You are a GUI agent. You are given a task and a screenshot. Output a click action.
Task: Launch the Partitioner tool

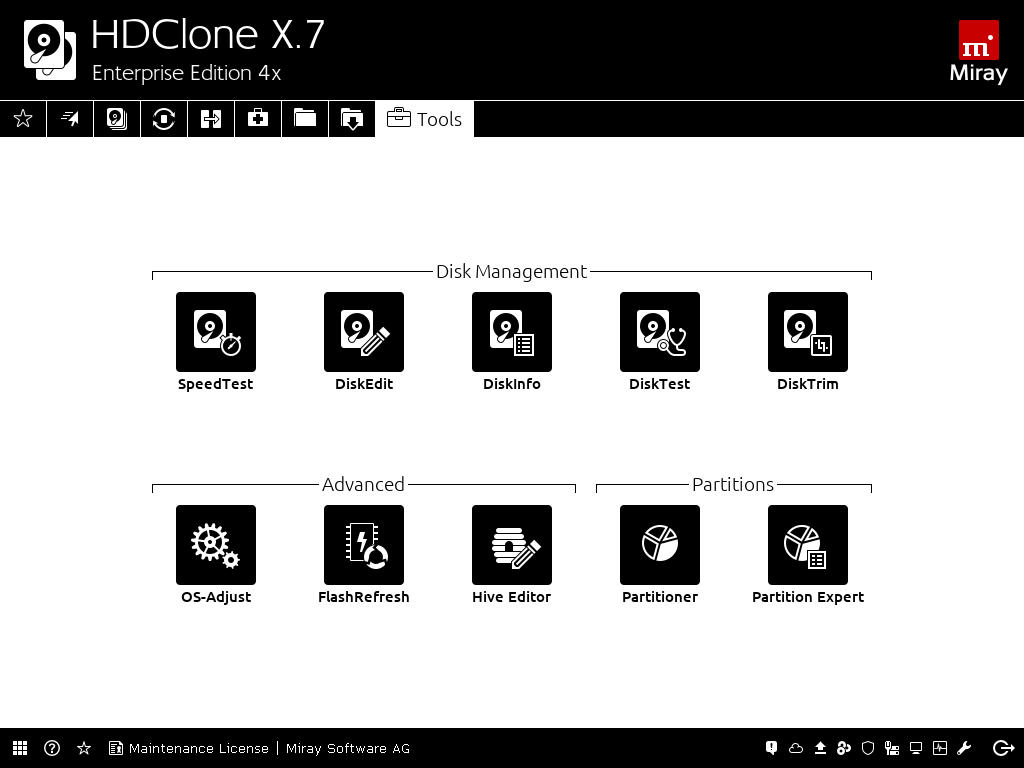click(659, 545)
